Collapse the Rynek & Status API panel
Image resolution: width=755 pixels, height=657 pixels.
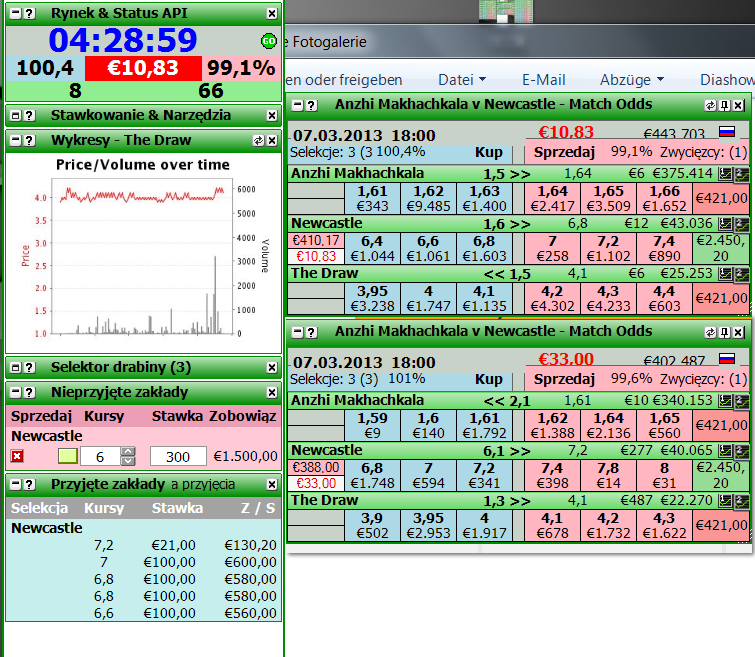pos(15,13)
